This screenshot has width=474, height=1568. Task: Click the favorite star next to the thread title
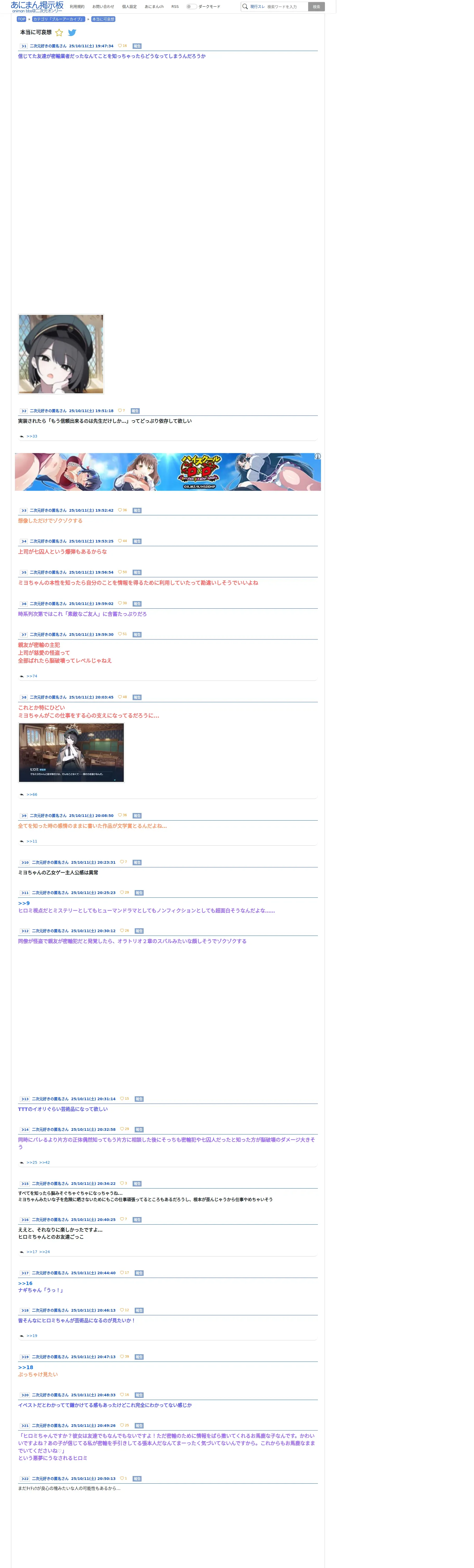[x=59, y=33]
